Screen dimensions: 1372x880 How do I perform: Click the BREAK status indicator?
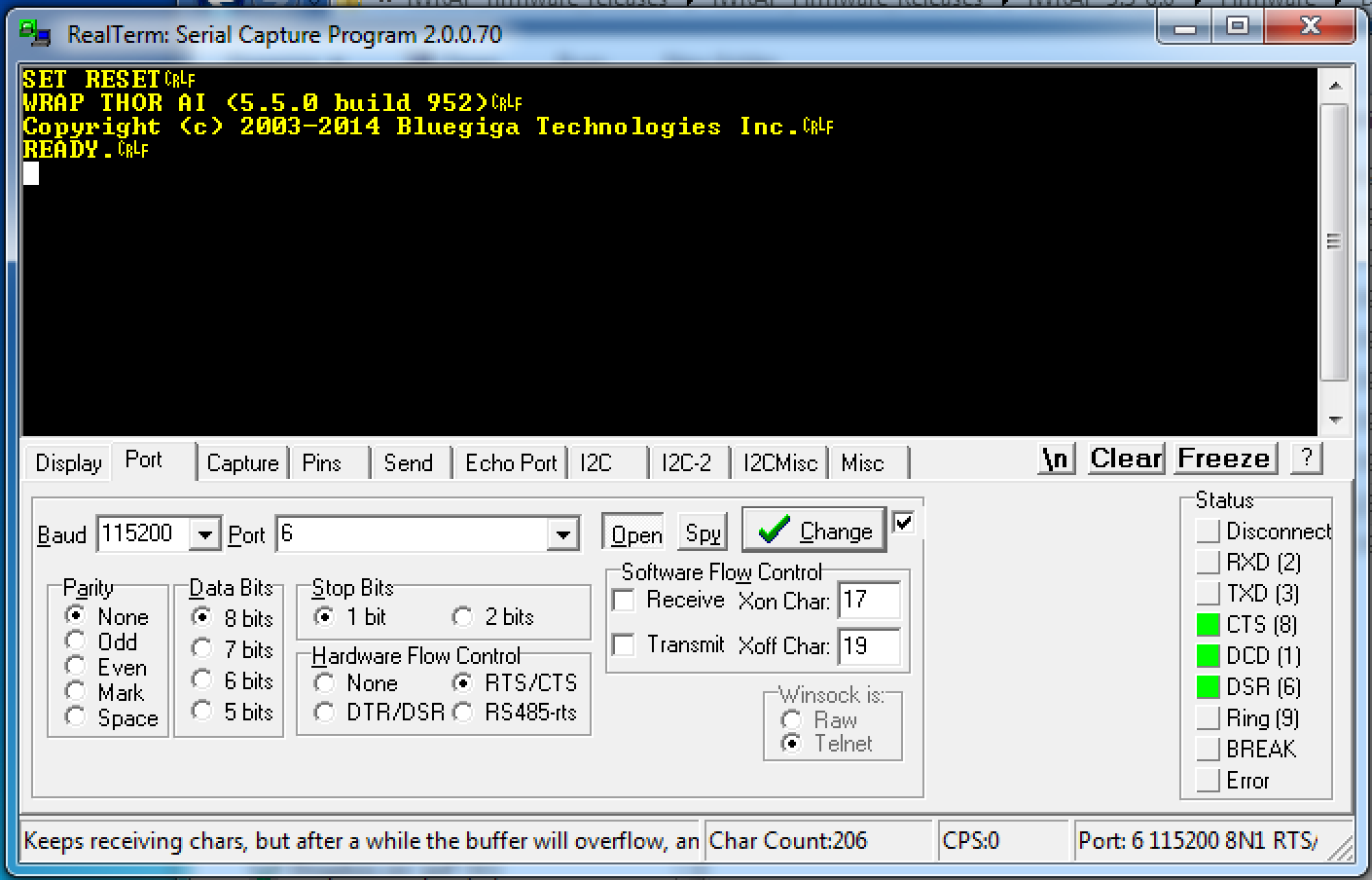coord(1208,749)
